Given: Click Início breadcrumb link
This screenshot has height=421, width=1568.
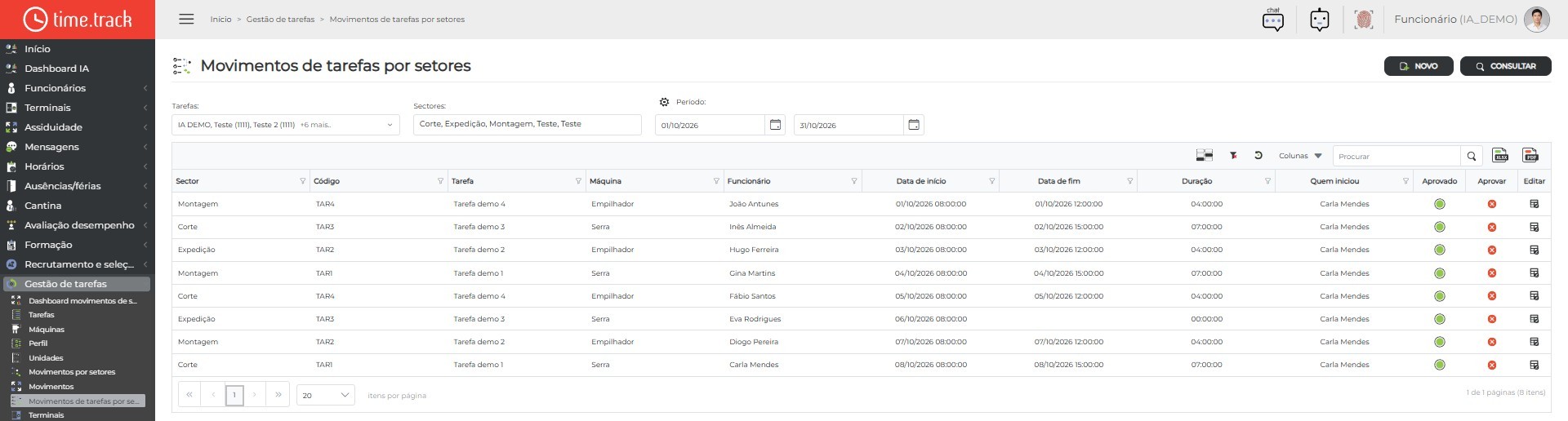Looking at the screenshot, I should [x=220, y=20].
